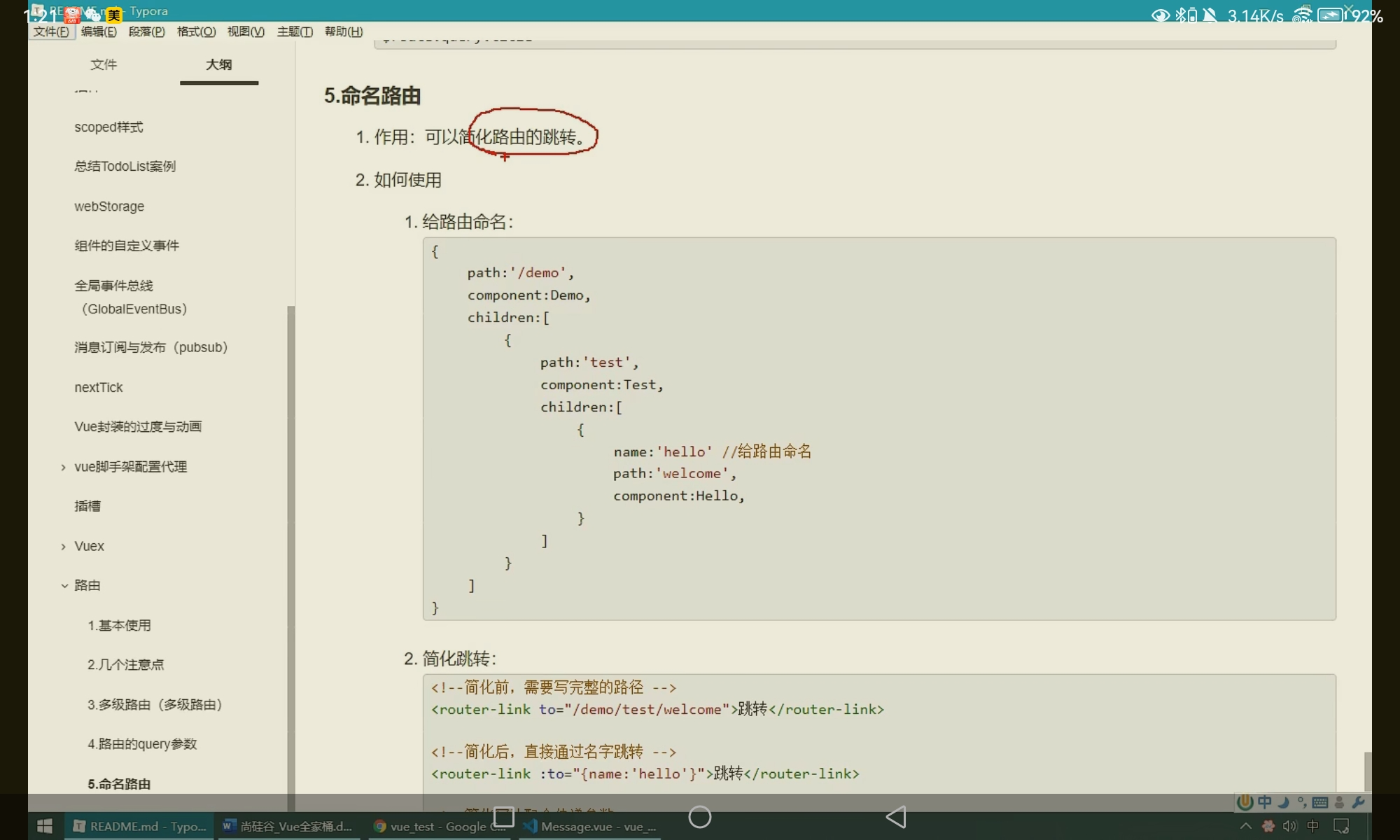Tap the Android back triangle button
1400x840 pixels.
tap(896, 816)
